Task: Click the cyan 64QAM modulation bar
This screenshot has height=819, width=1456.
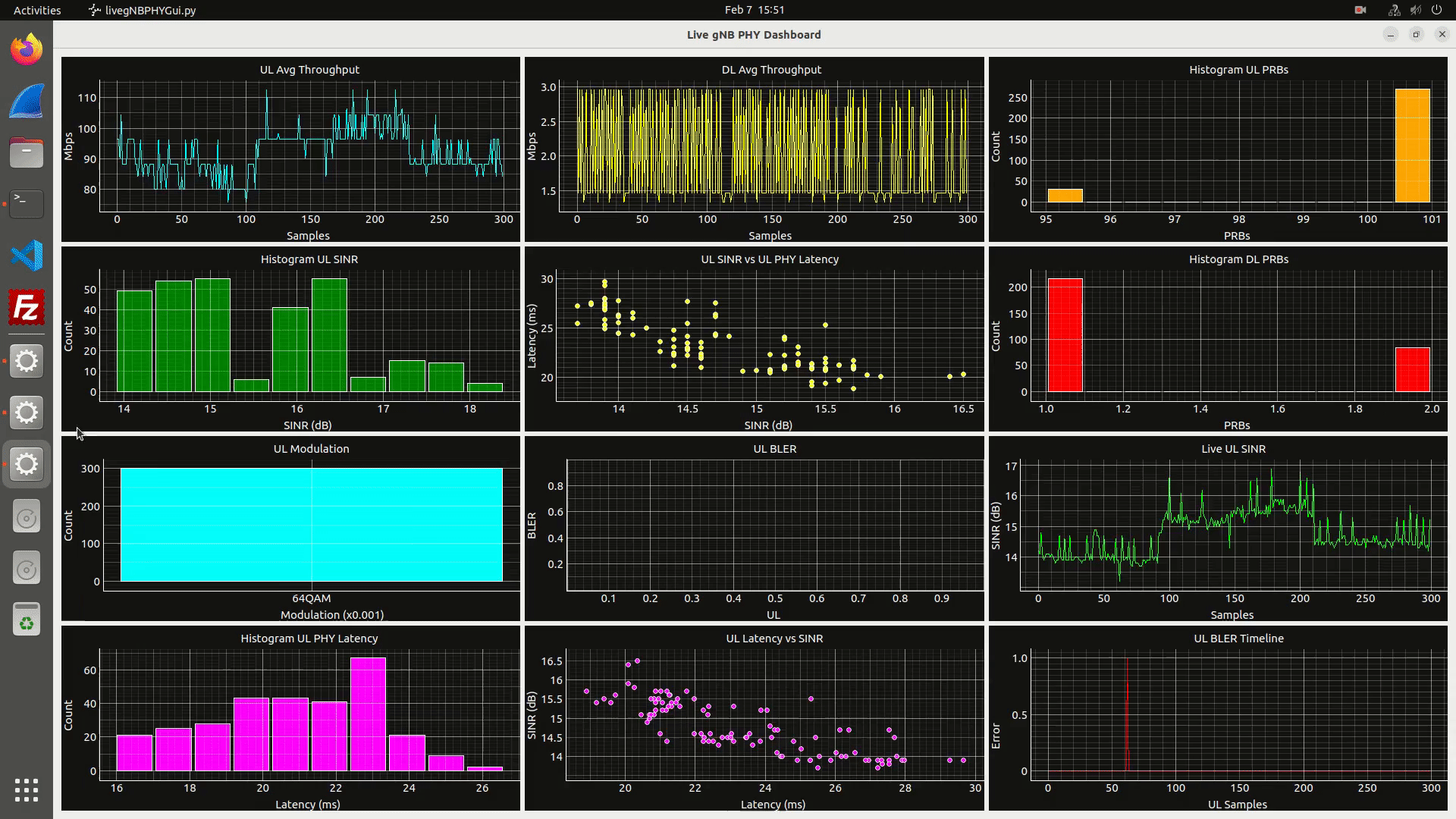Action: 311,525
